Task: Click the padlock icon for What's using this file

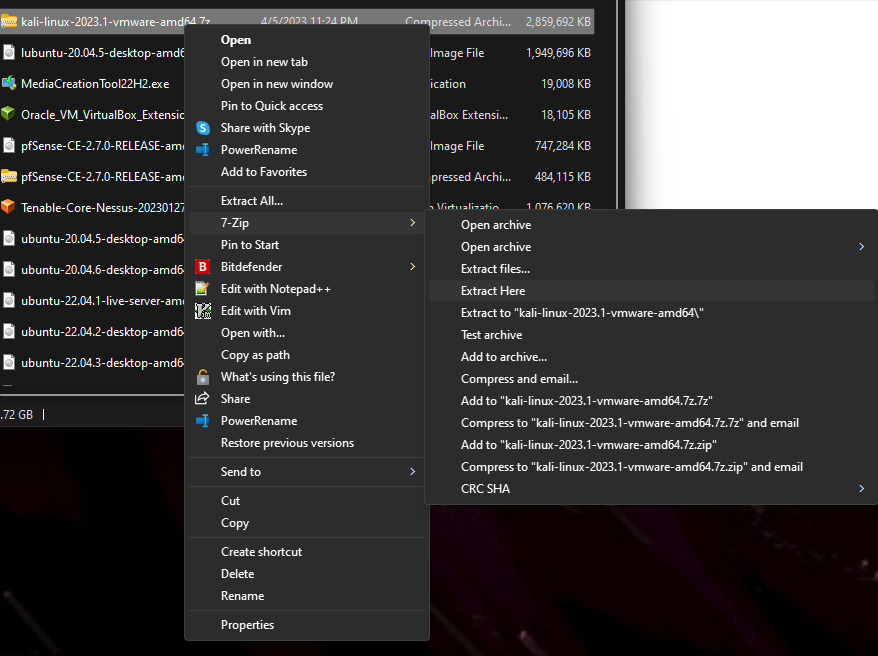Action: [x=203, y=377]
